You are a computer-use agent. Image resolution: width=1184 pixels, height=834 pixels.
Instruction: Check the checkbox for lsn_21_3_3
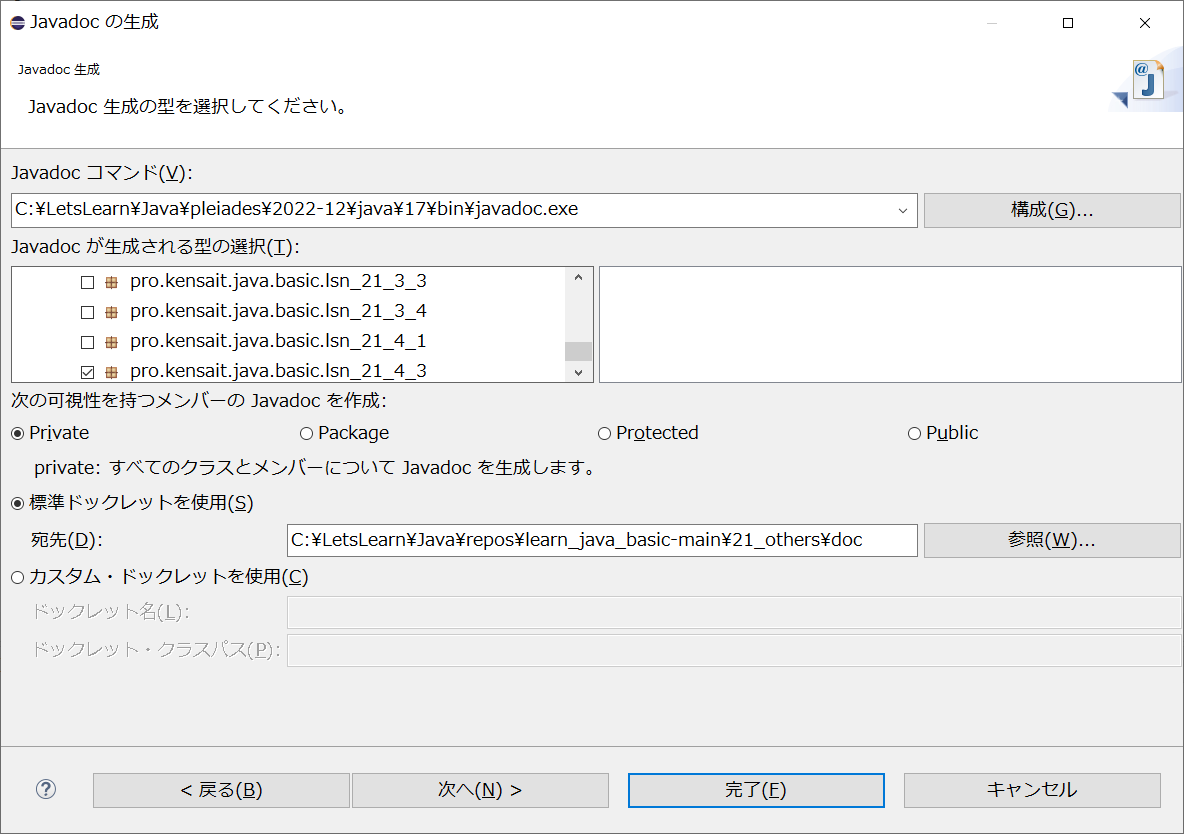coord(86,281)
